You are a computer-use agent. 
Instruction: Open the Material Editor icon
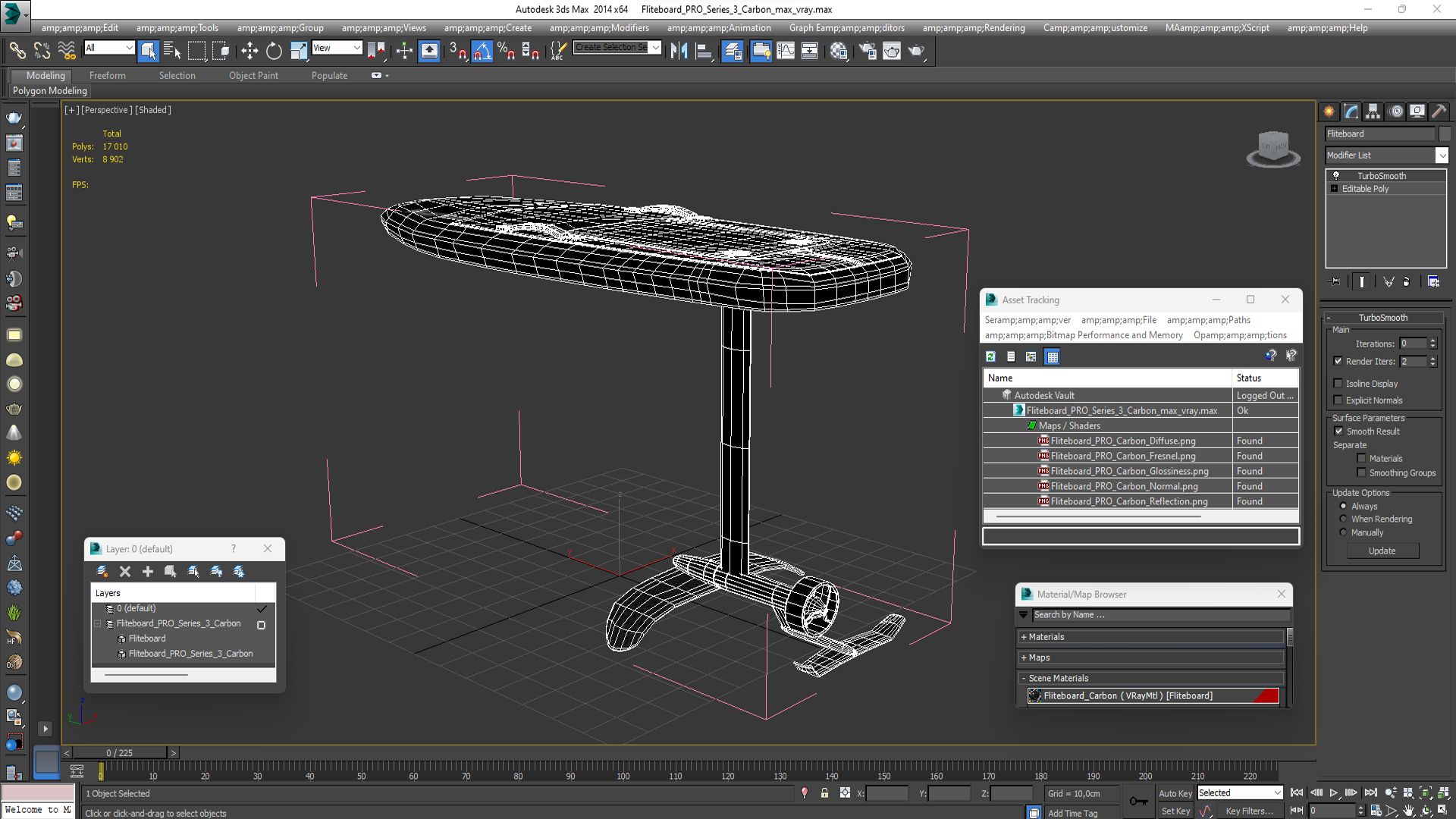click(x=839, y=51)
